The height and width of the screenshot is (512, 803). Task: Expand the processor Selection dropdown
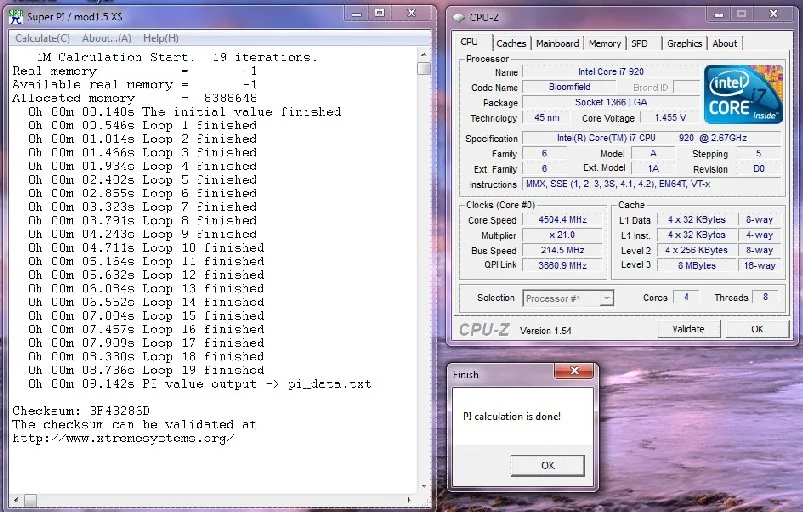pos(606,298)
